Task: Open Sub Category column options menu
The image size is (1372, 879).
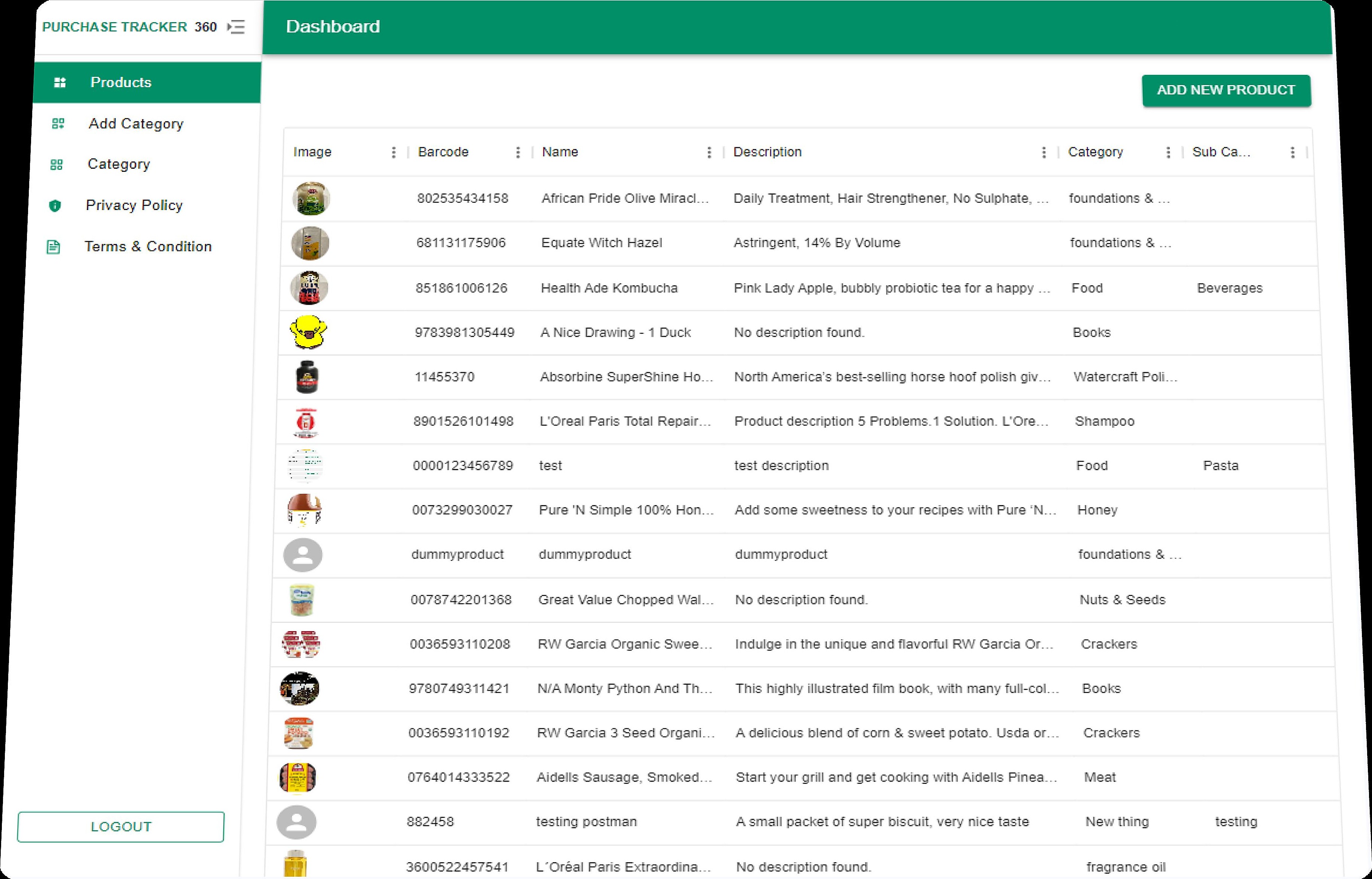Action: [1293, 152]
